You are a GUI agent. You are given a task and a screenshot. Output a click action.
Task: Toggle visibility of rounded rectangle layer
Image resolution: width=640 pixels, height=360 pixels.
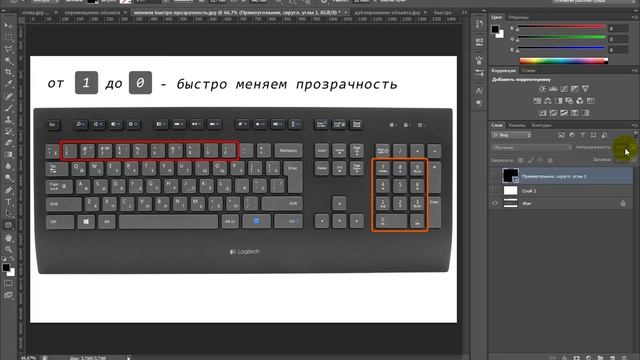[x=495, y=176]
